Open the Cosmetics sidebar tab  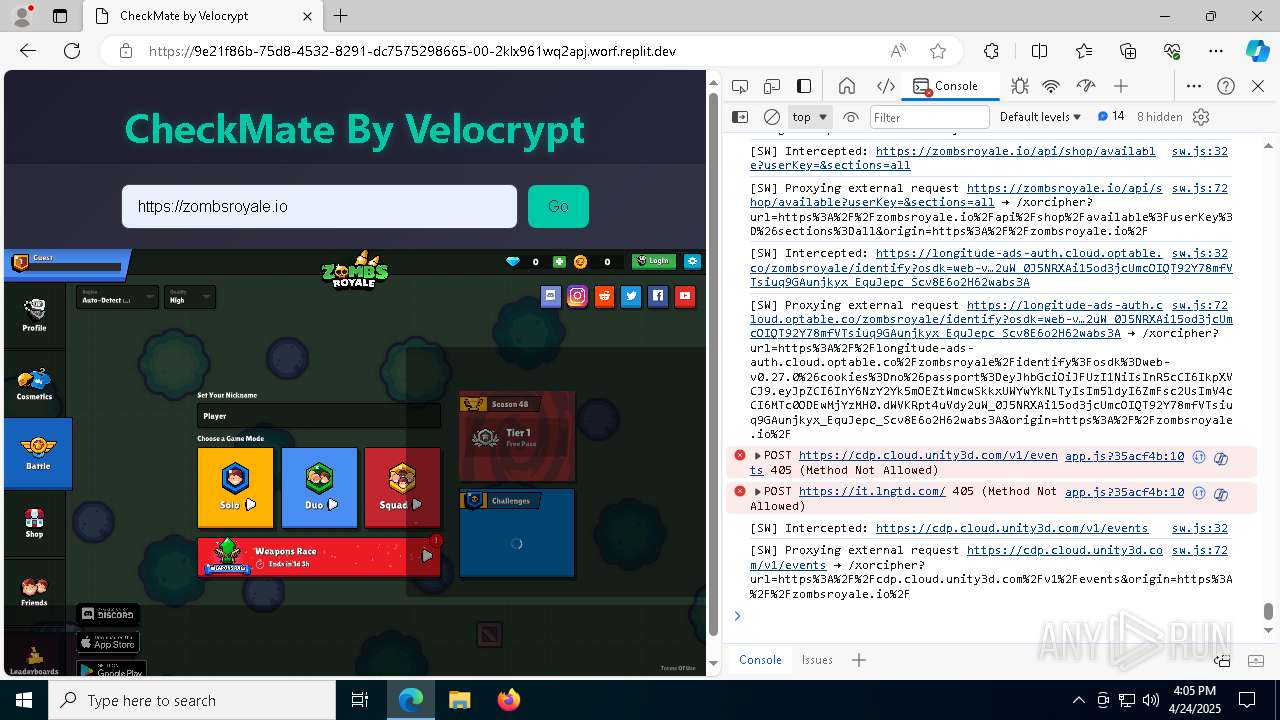point(34,384)
